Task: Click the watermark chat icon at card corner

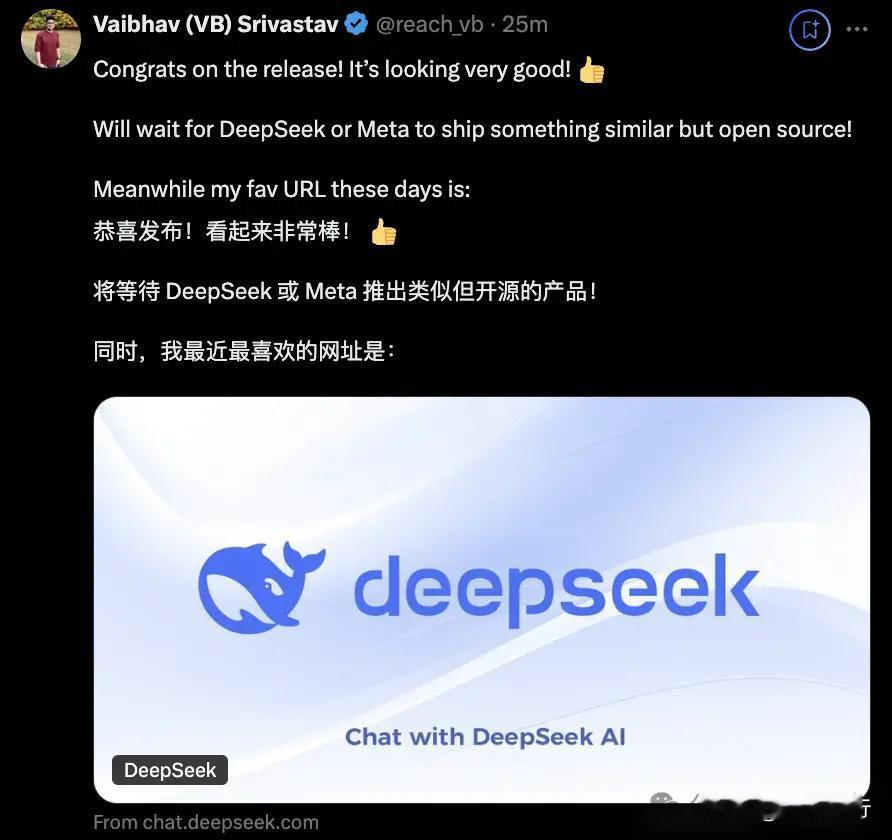Action: (662, 801)
